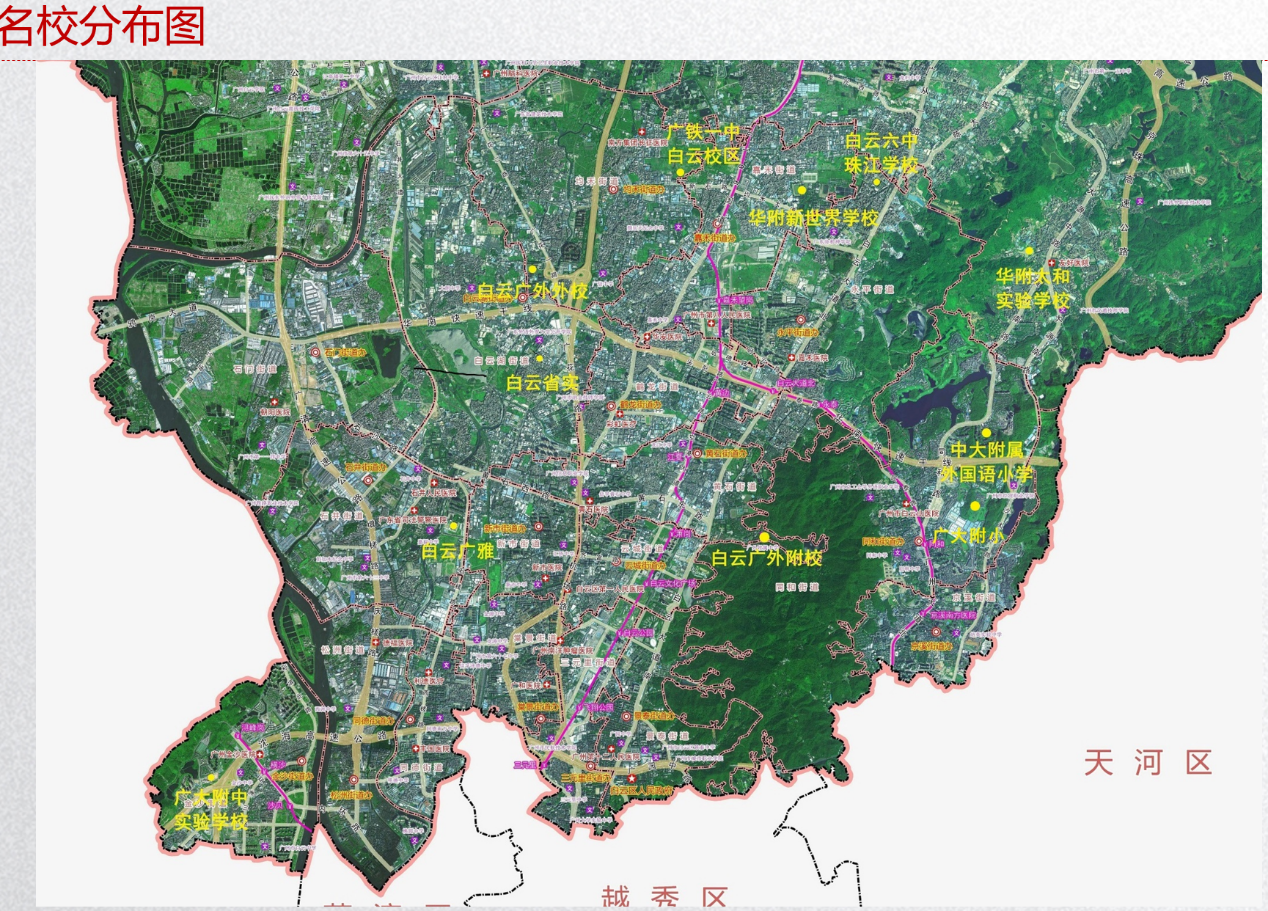The image size is (1268, 911).
Task: Click the 越秀区 district label
Action: click(x=664, y=897)
